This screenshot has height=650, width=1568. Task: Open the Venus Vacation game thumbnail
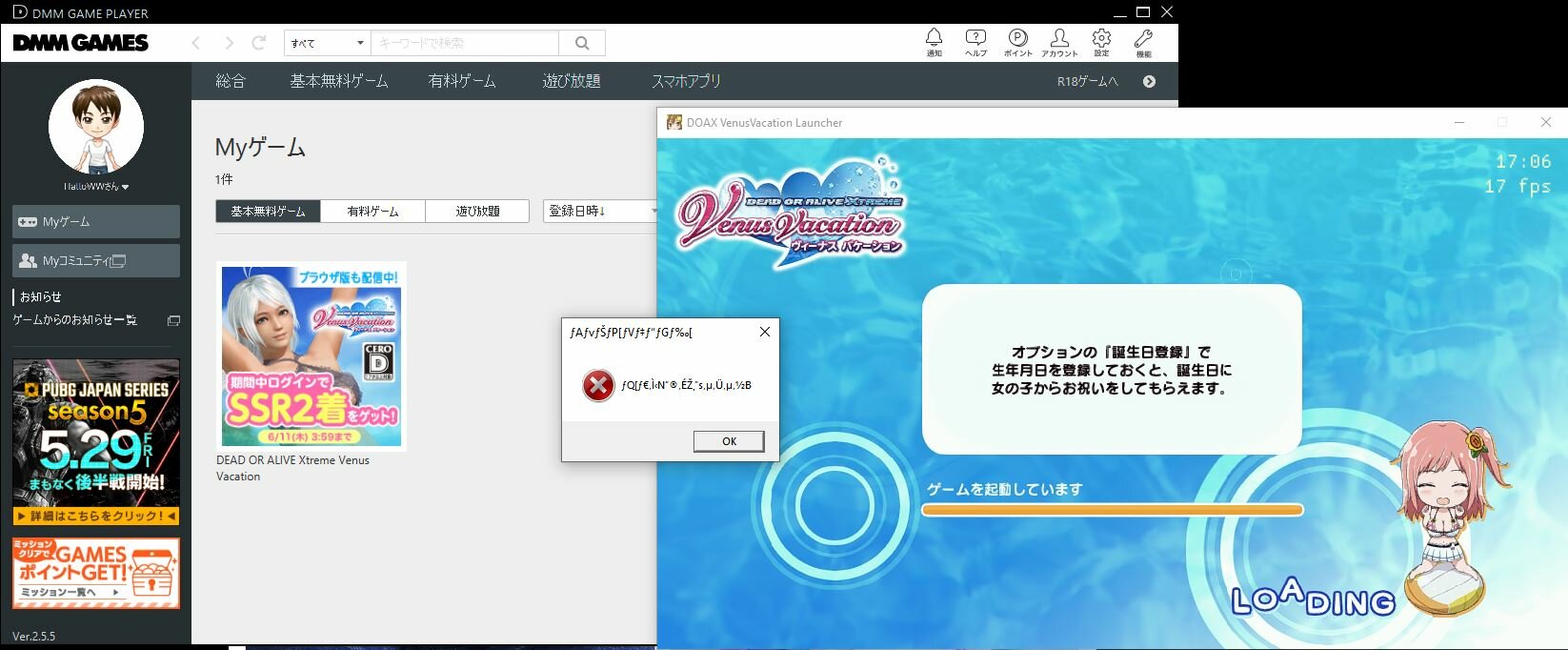click(312, 355)
